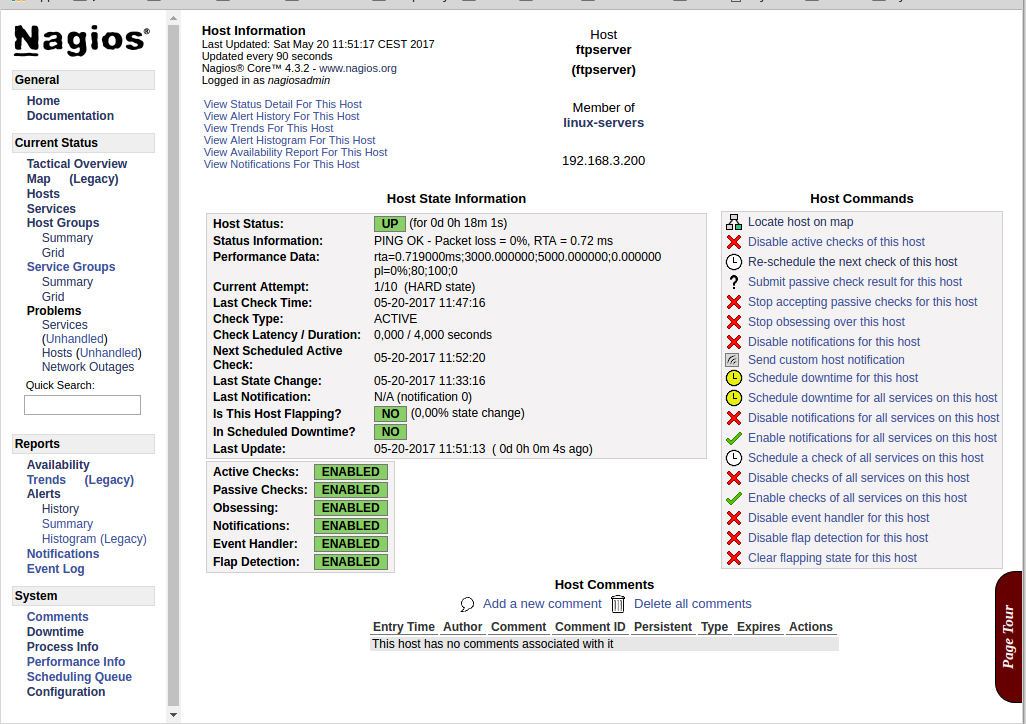This screenshot has height=724, width=1026.
Task: Click yellow clock beside Schedule downtime for this host
Action: coord(734,378)
